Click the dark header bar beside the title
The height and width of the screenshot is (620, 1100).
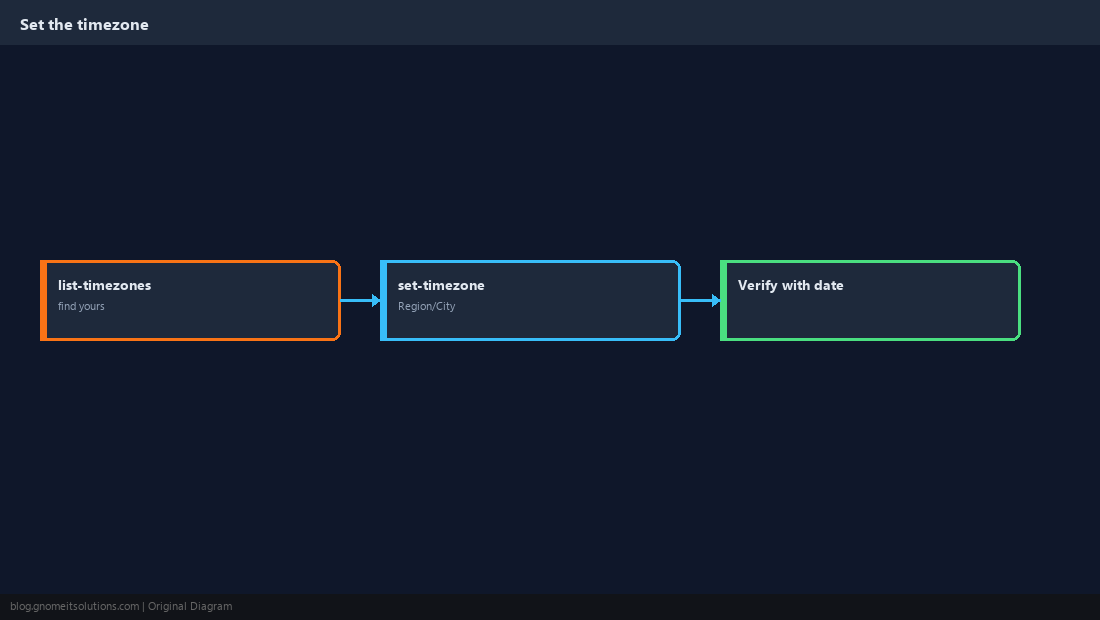point(624,22)
